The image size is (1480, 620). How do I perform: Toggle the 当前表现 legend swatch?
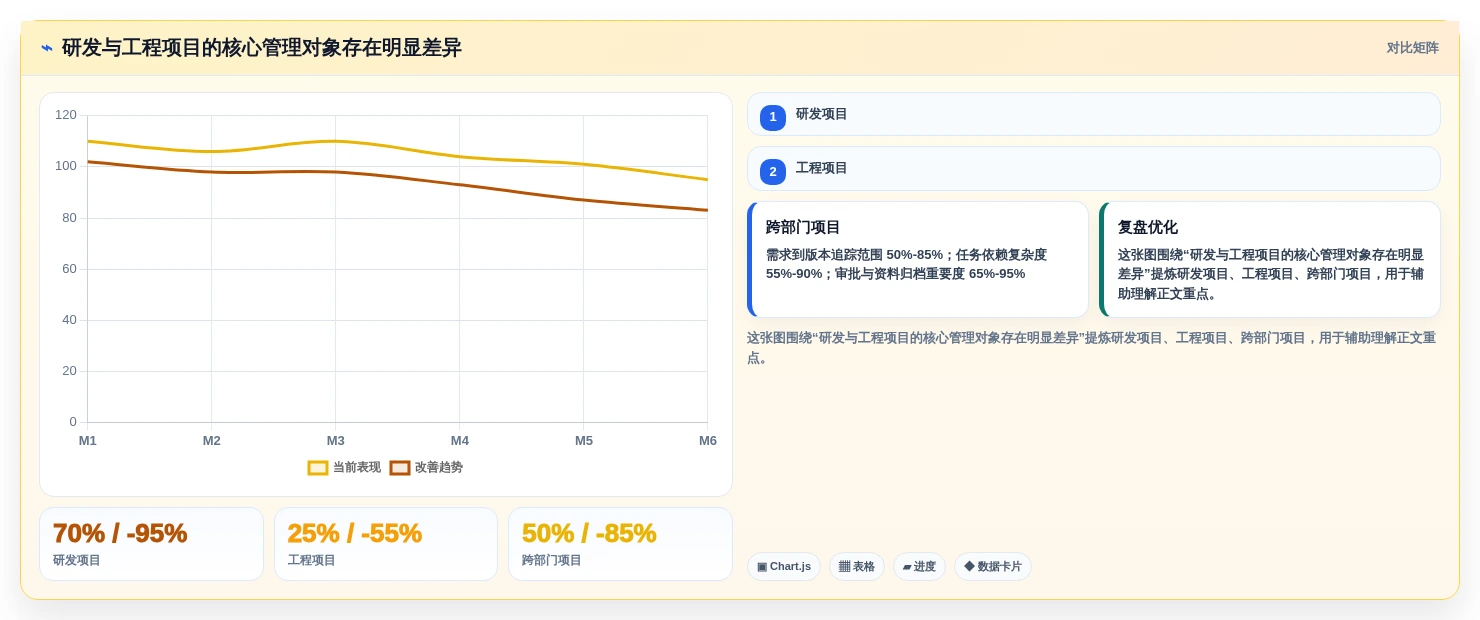pyautogui.click(x=318, y=468)
